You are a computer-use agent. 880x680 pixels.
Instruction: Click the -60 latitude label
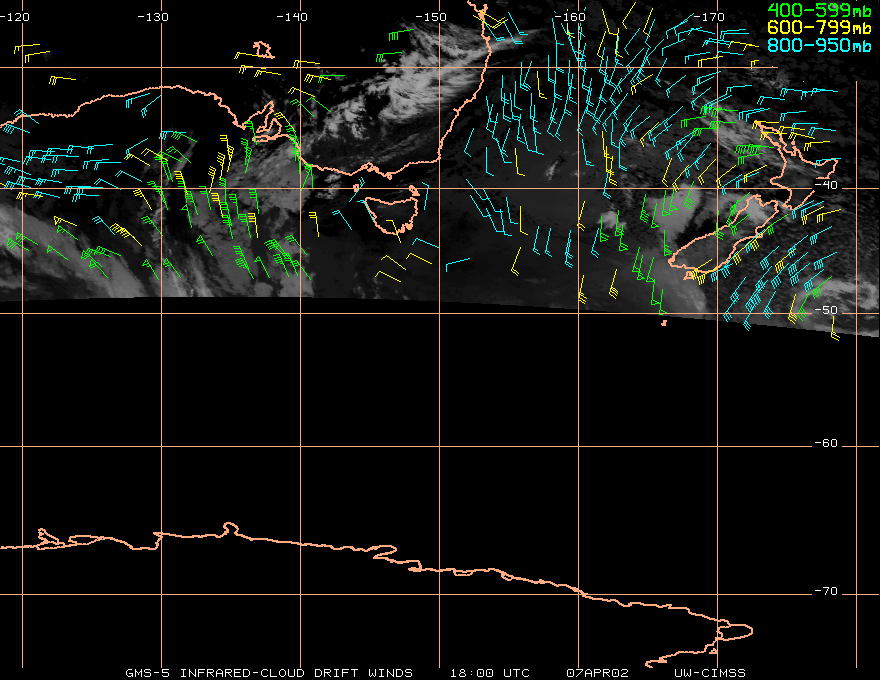tap(826, 443)
